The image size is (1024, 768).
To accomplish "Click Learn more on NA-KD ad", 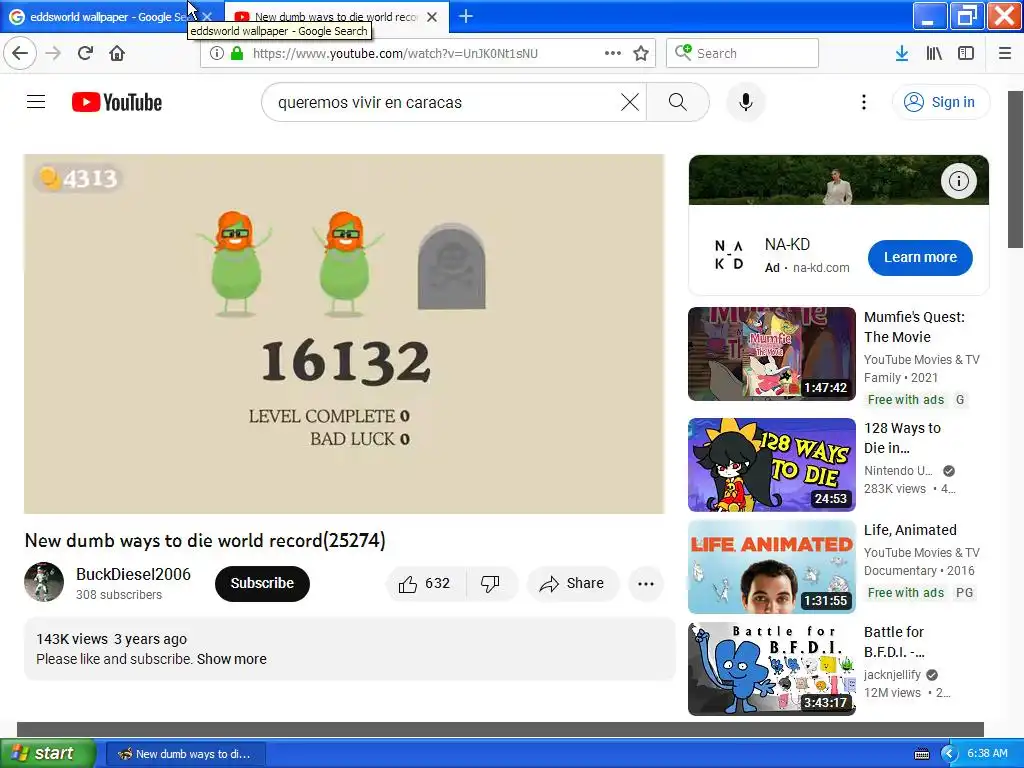I will (x=920, y=257).
